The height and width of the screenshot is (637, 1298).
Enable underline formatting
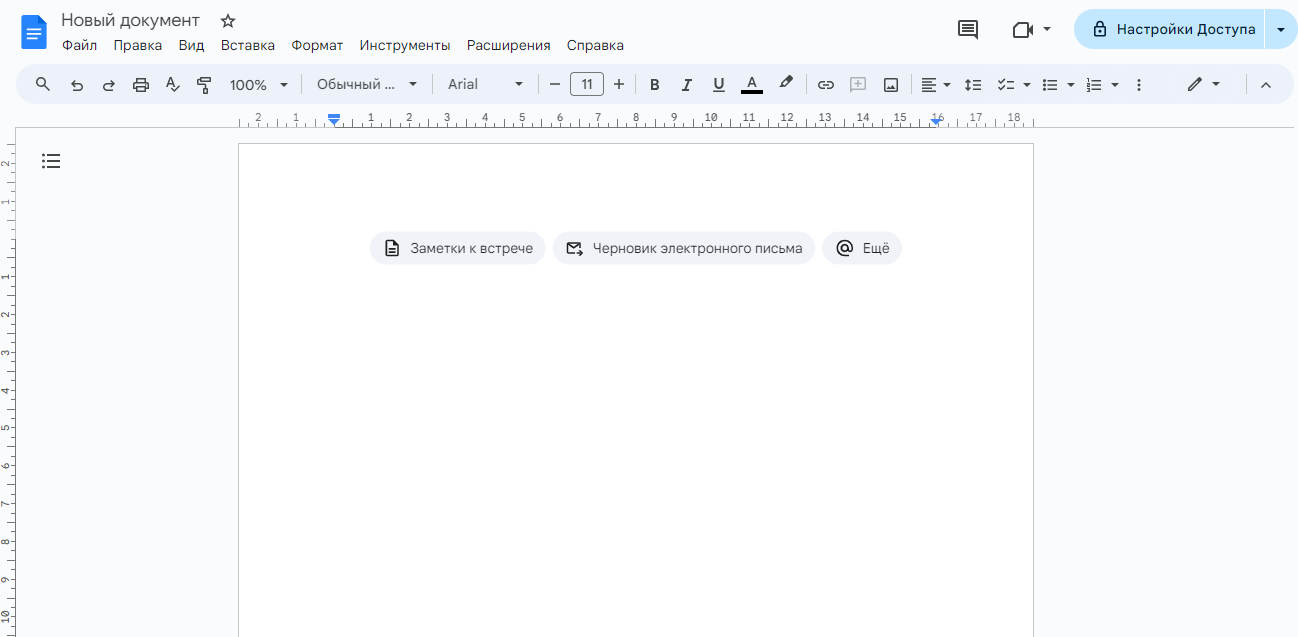718,84
